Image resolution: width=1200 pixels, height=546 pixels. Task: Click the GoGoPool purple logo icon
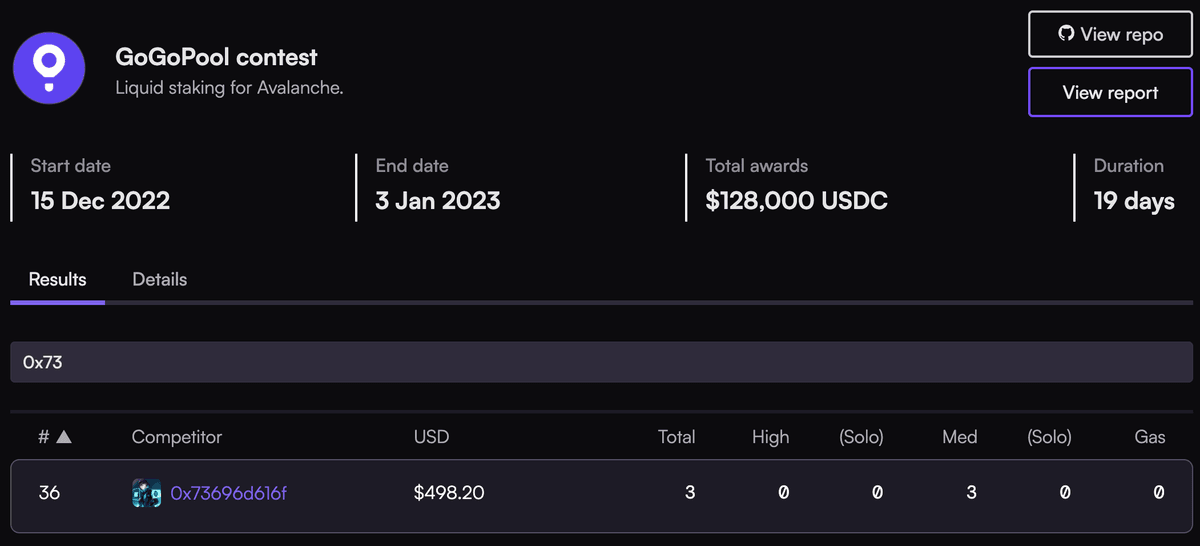point(48,62)
